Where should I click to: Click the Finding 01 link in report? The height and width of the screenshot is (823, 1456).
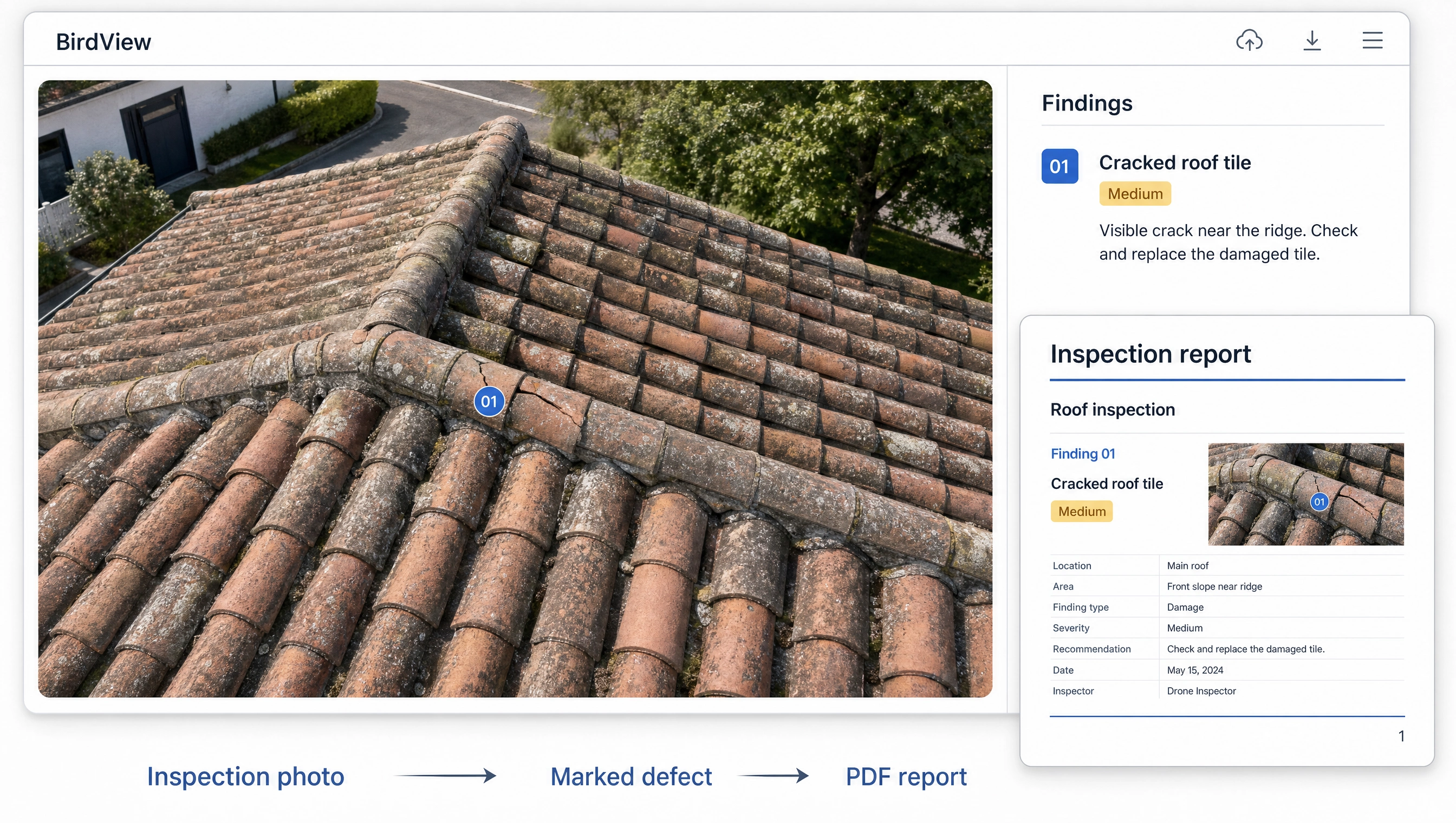[x=1083, y=454]
